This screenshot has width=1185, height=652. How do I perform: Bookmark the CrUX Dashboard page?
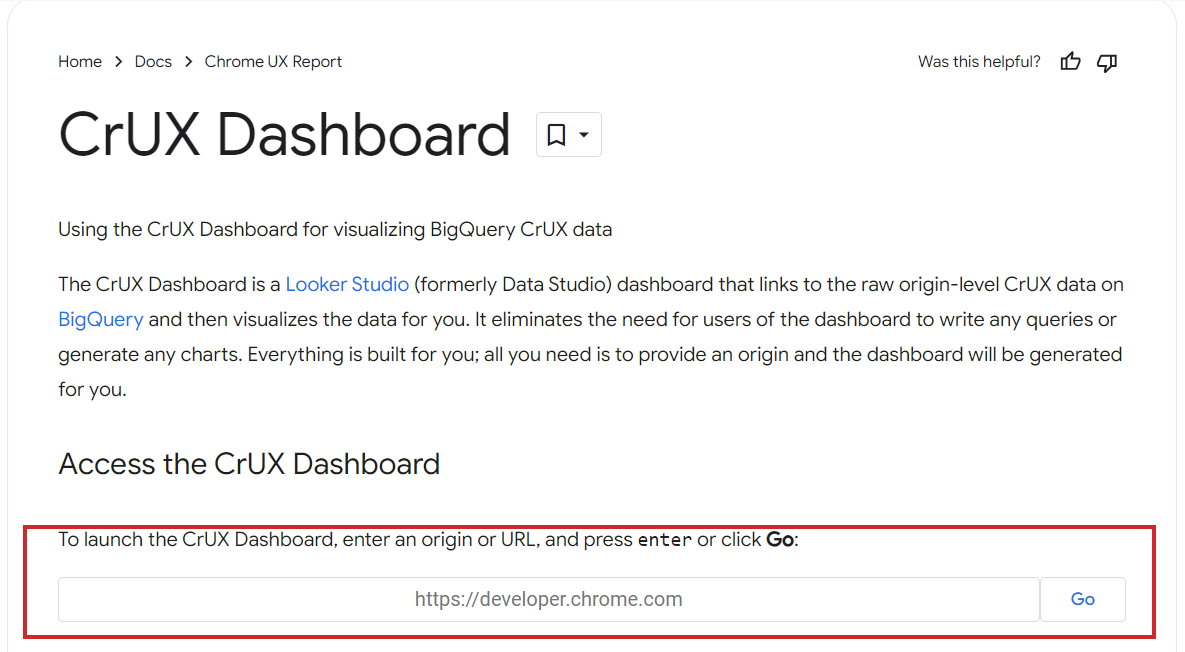[556, 134]
